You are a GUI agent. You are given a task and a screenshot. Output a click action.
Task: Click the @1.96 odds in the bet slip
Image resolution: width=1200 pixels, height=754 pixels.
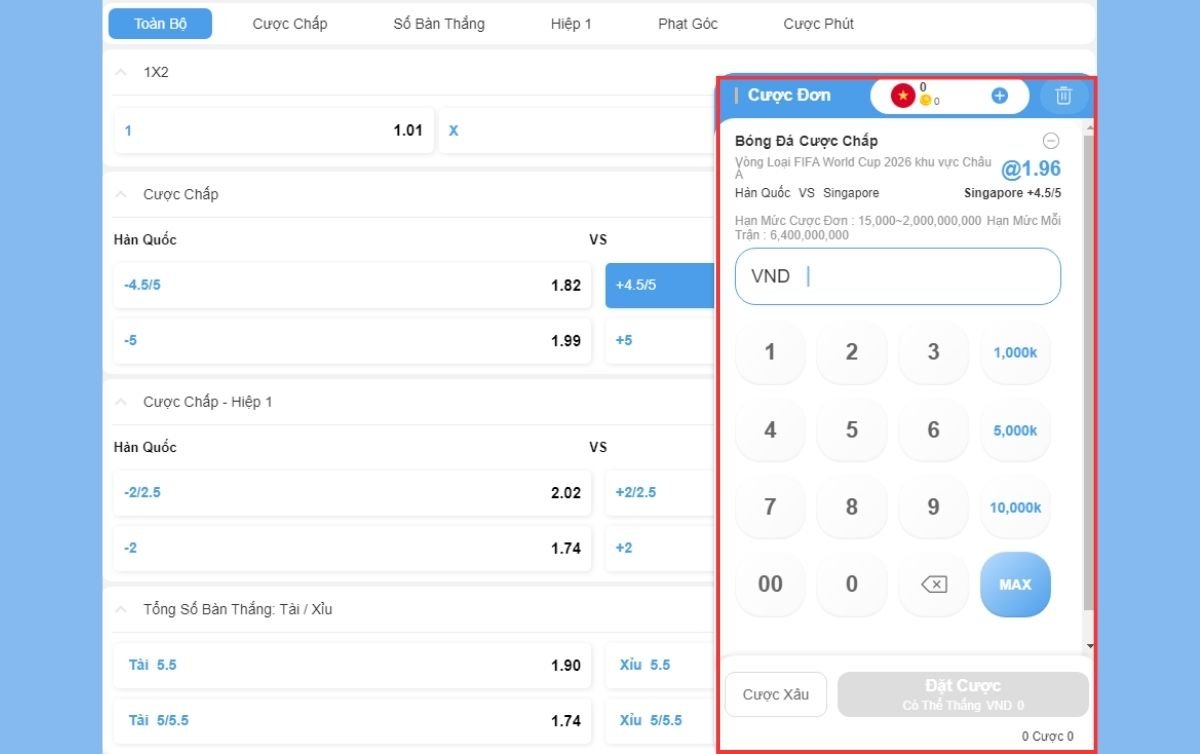pos(1031,169)
